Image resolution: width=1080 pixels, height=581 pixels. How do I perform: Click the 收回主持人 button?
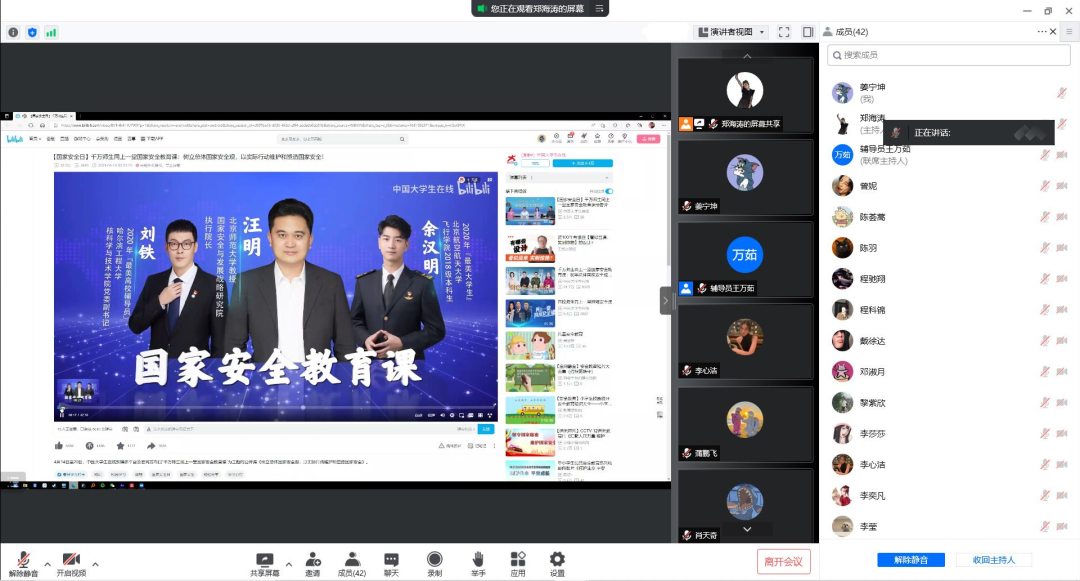[993, 560]
